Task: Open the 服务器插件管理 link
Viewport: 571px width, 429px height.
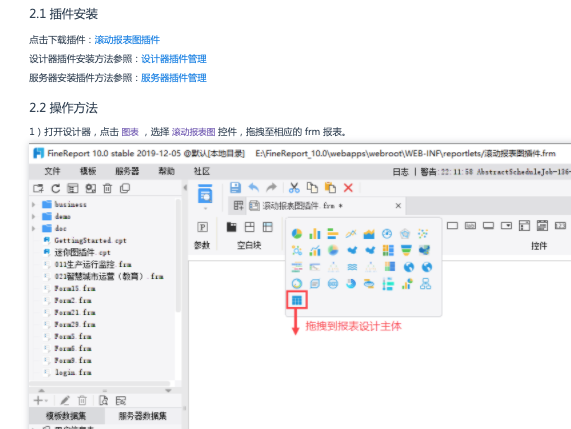Action: (x=174, y=78)
